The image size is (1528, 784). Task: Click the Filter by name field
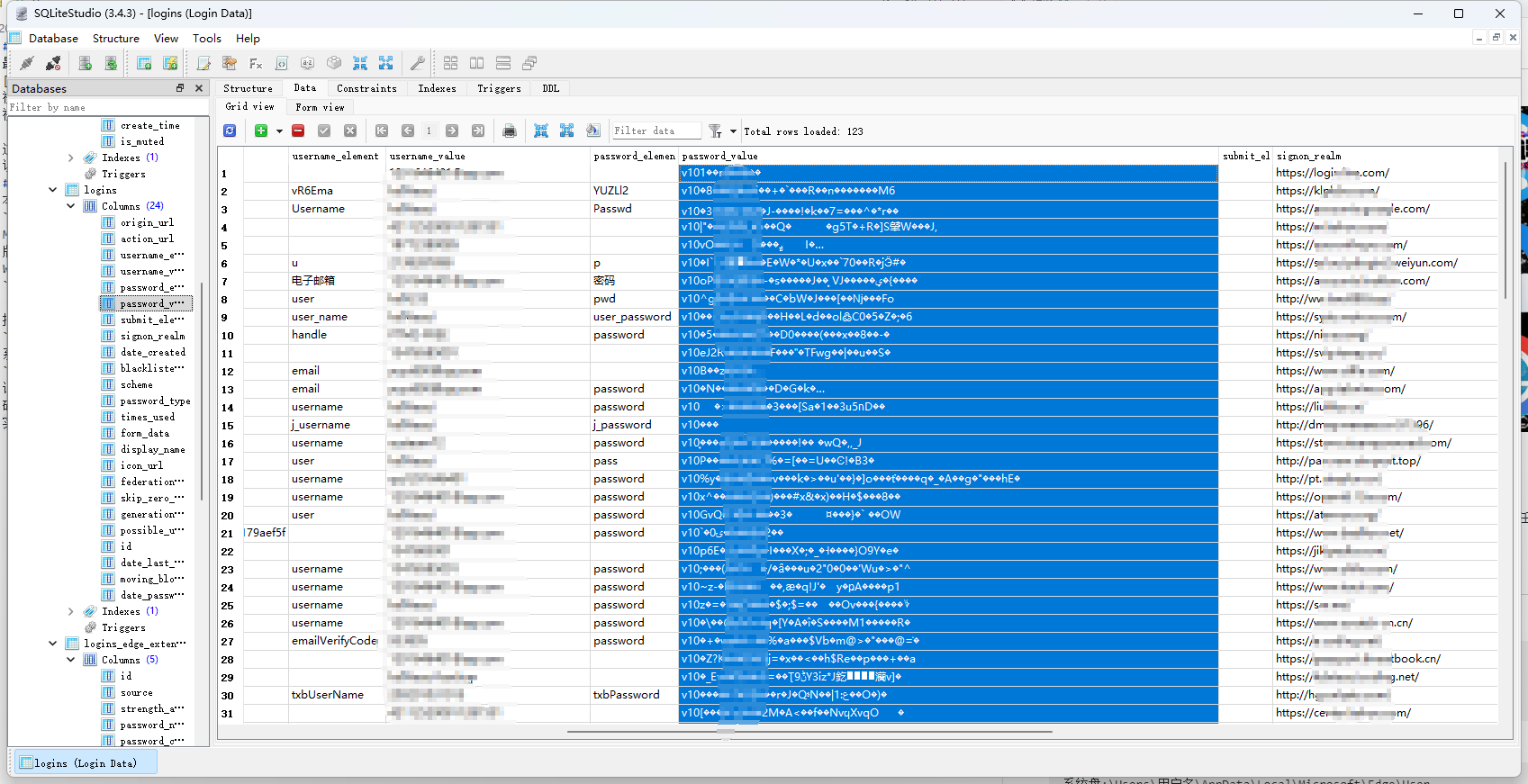[x=108, y=107]
